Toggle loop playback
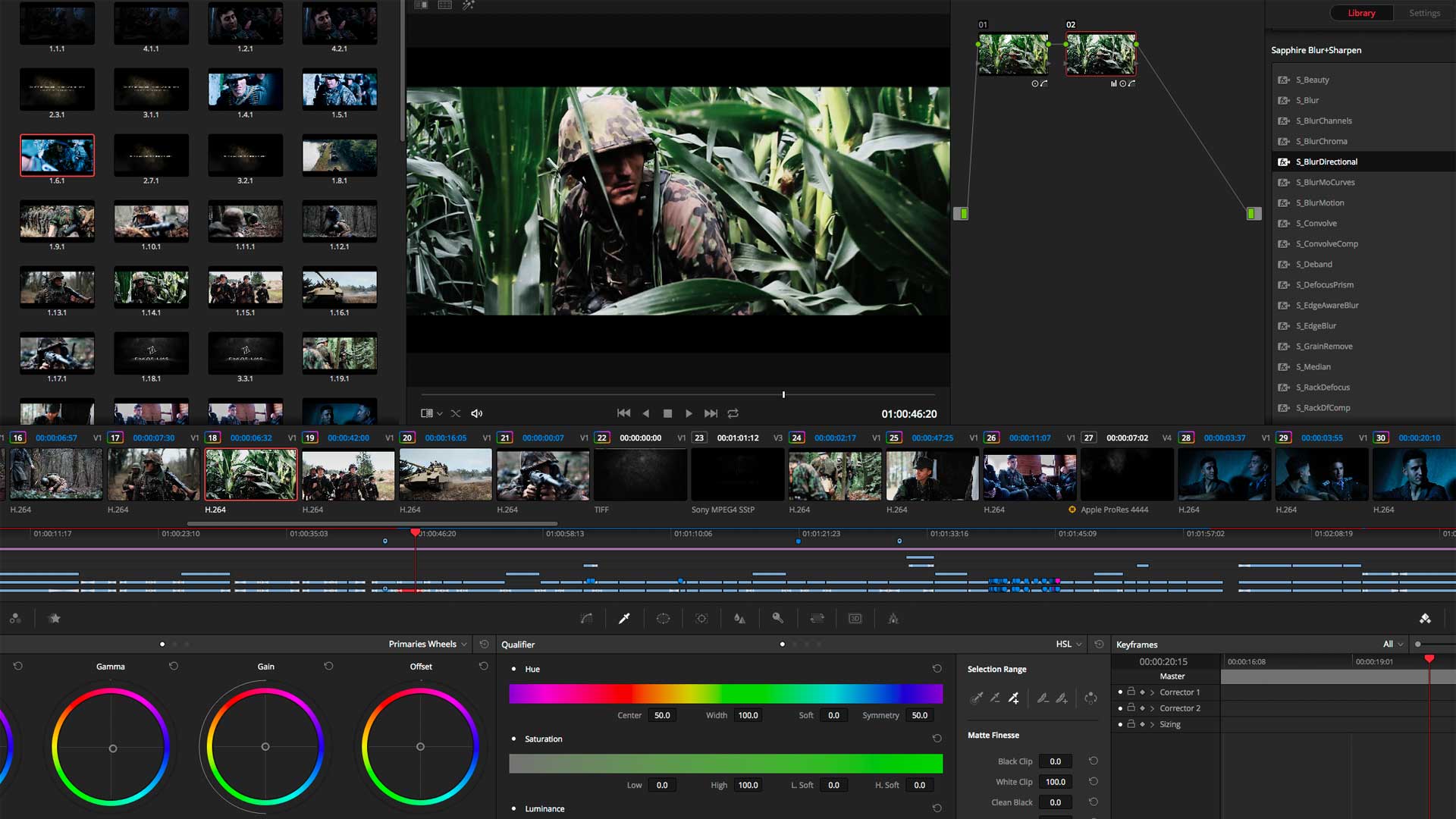The width and height of the screenshot is (1456, 819). click(x=733, y=413)
